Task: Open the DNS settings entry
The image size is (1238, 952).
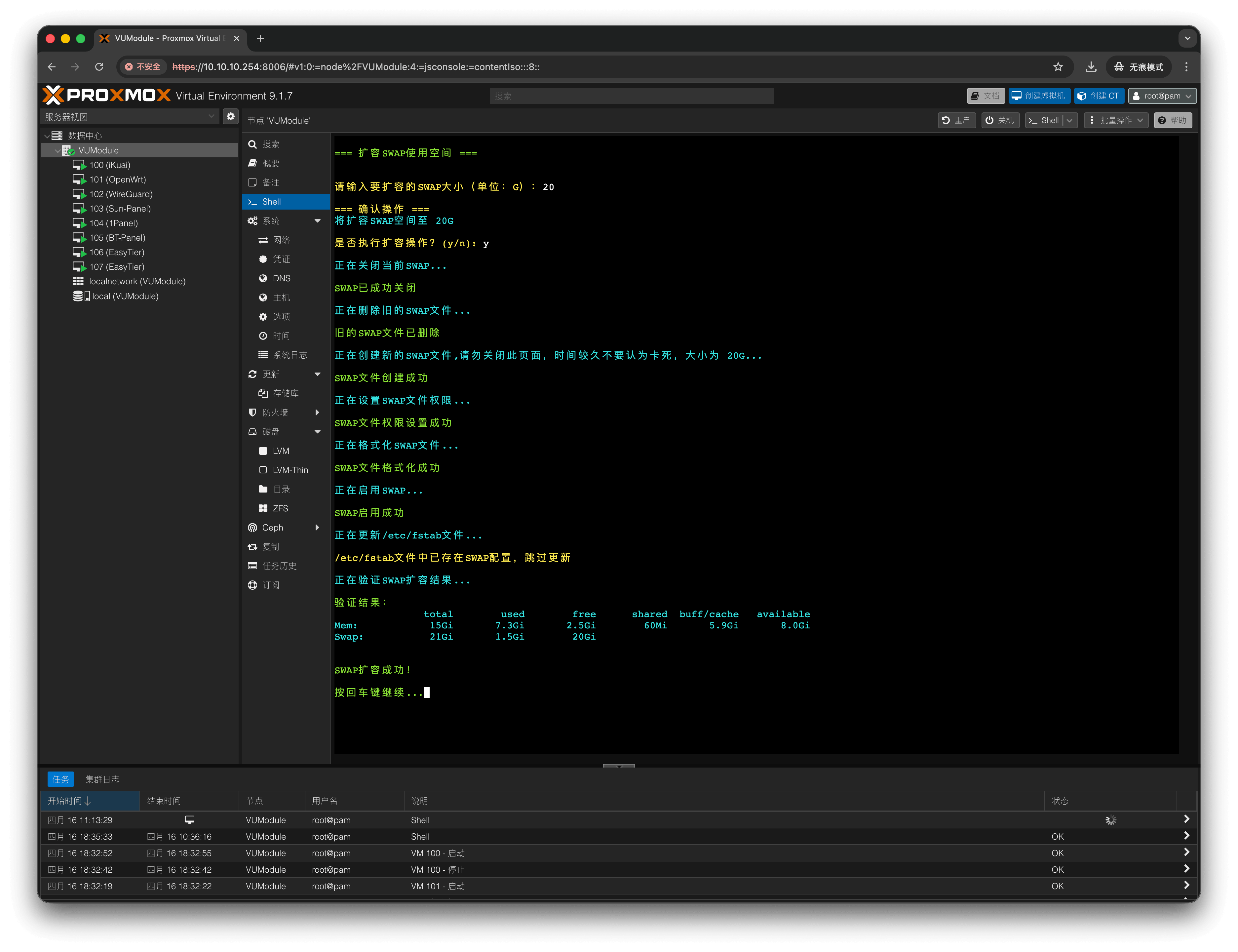Action: coord(281,278)
